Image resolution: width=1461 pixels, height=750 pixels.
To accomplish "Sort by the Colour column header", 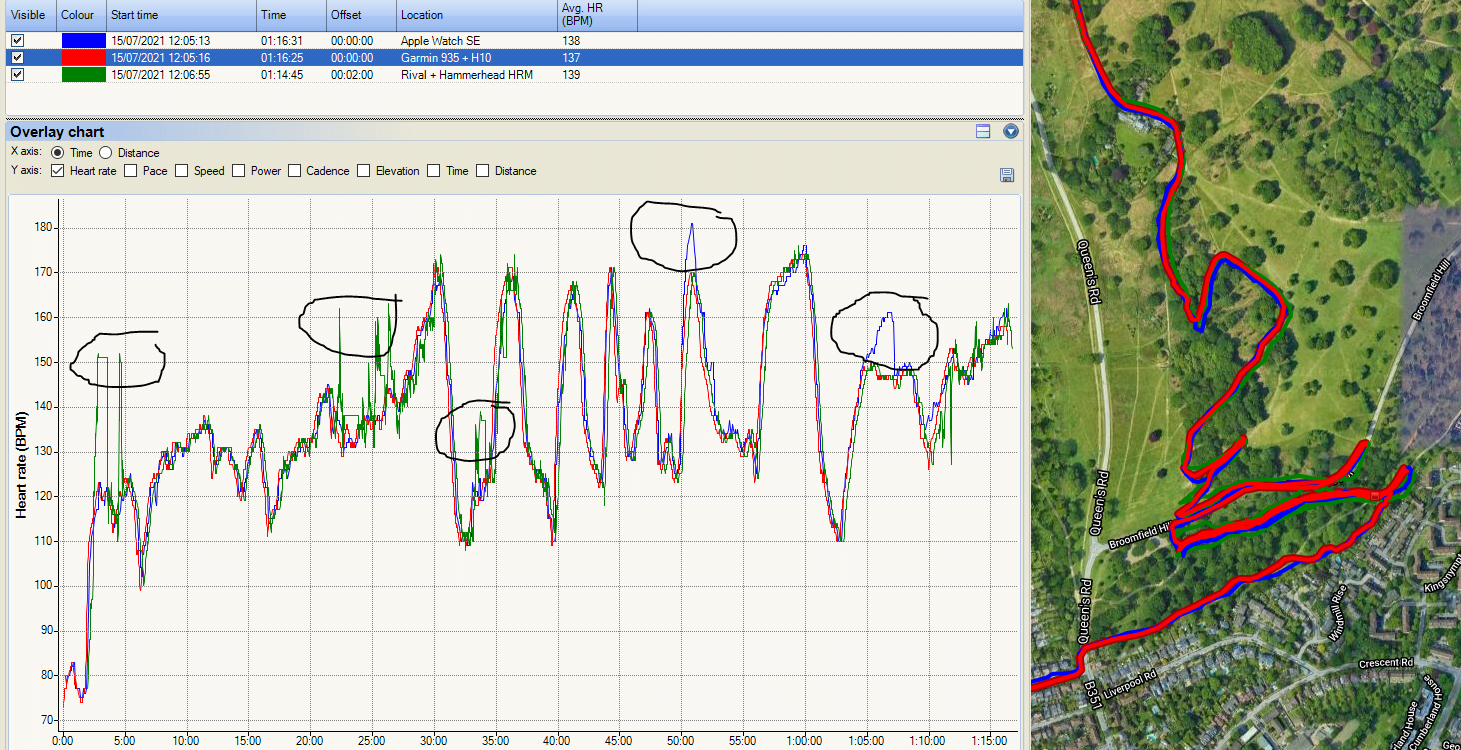I will [x=81, y=16].
